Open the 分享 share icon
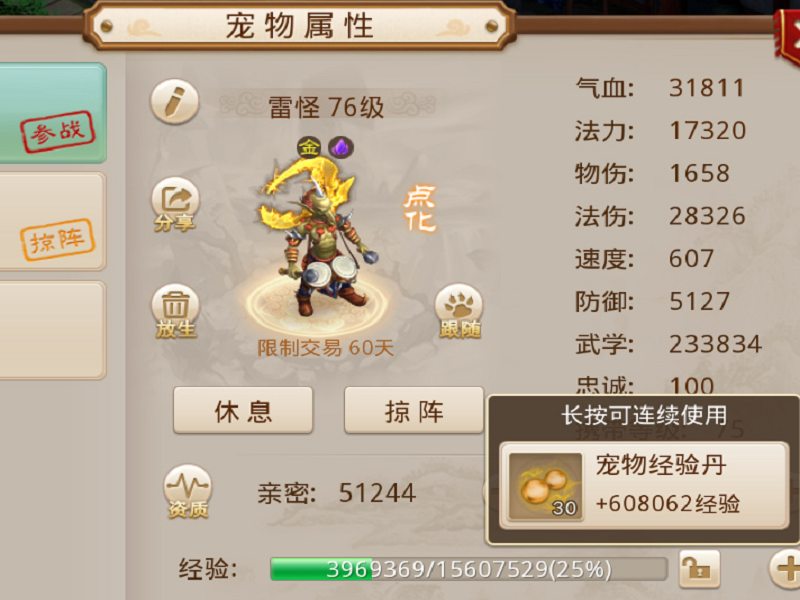The height and width of the screenshot is (600, 800). (x=175, y=205)
